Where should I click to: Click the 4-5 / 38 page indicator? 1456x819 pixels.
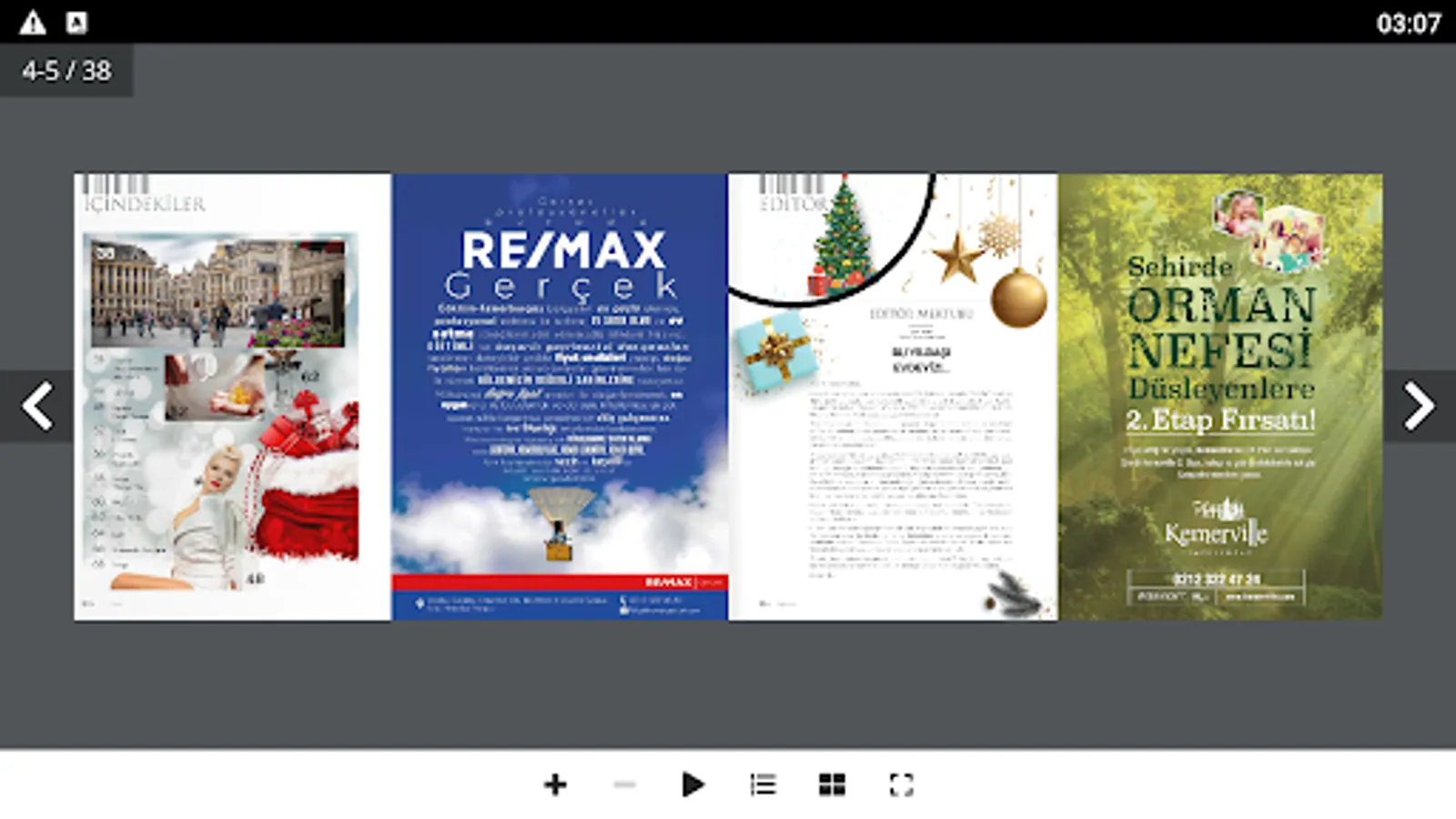click(66, 71)
